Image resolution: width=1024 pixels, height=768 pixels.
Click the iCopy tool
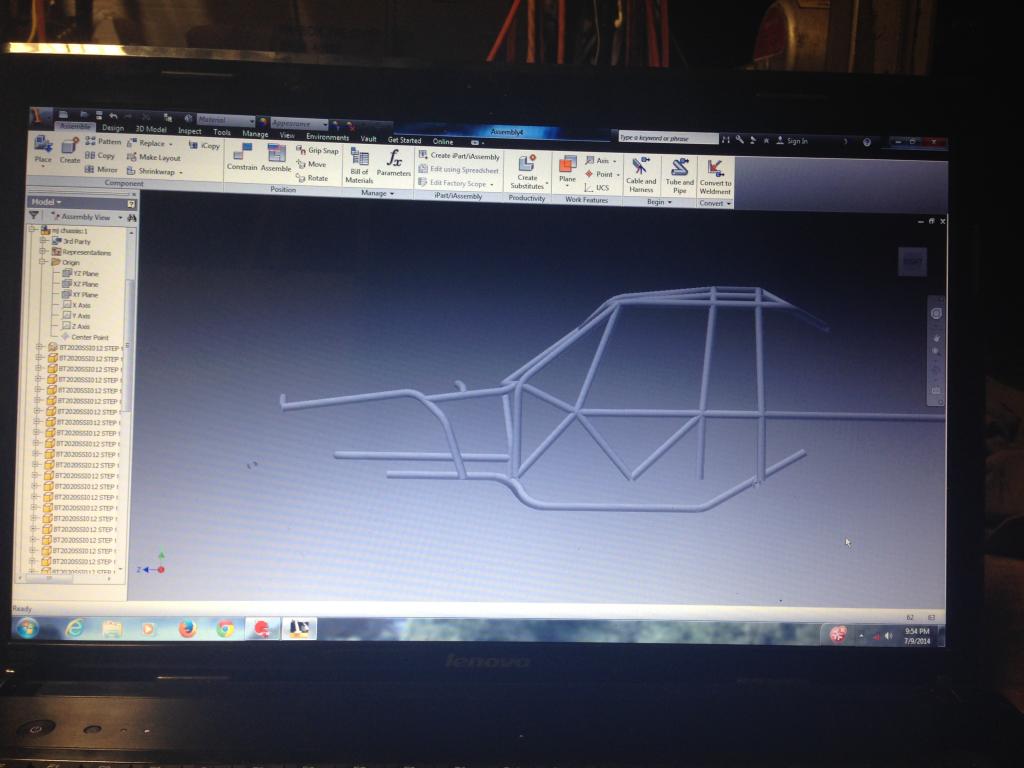click(x=204, y=146)
